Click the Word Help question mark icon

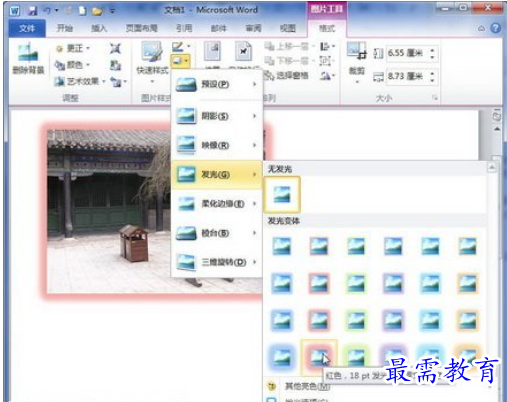click(x=496, y=28)
